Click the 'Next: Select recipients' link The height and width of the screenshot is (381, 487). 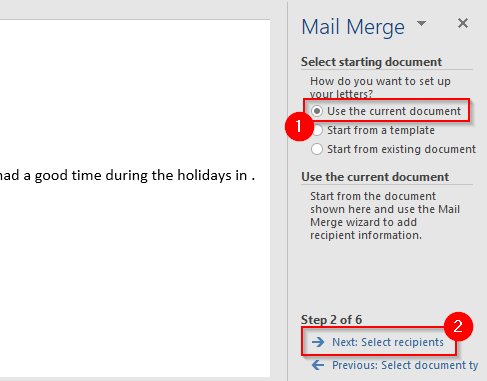pyautogui.click(x=388, y=342)
